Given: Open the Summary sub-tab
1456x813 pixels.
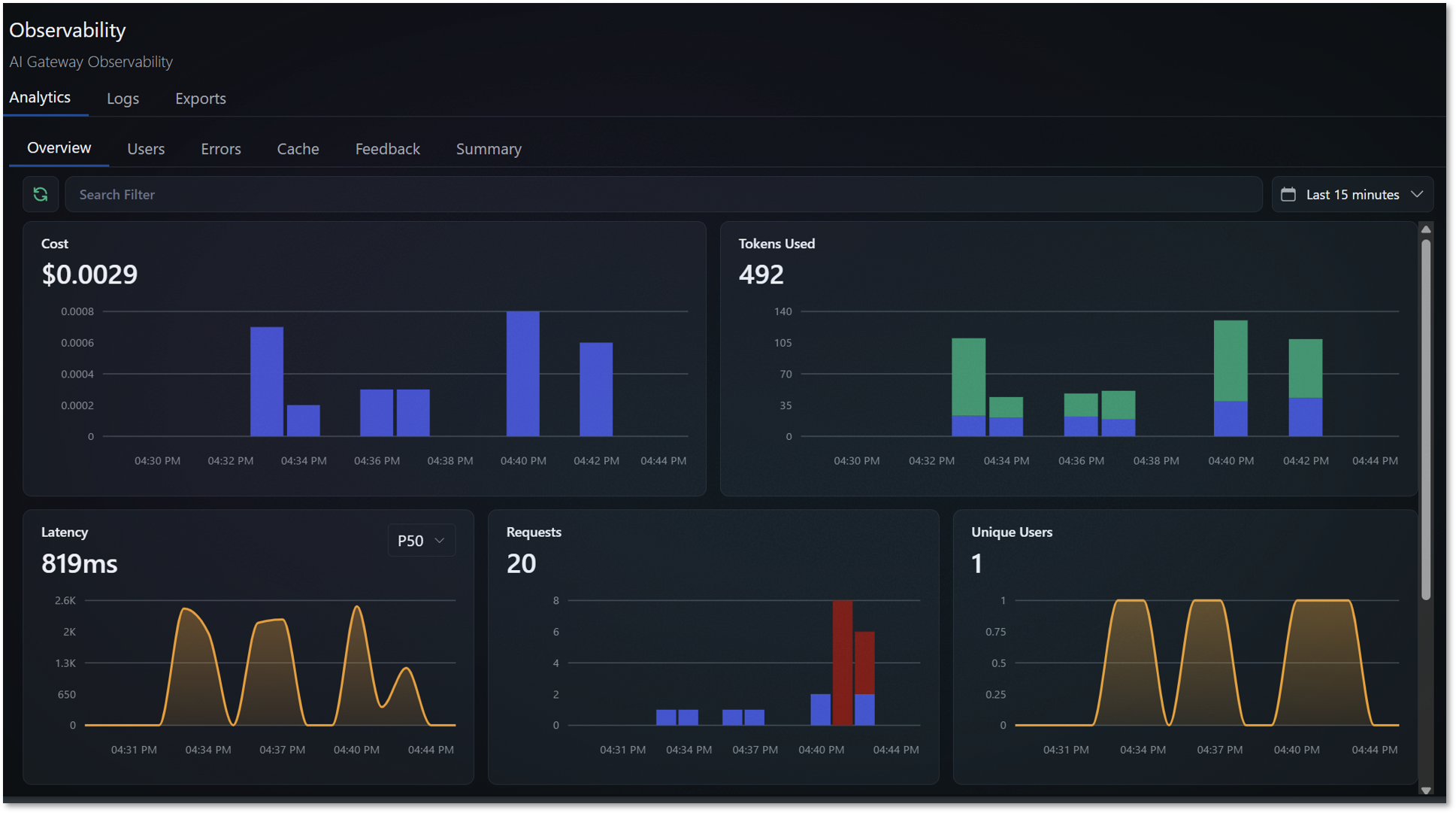Looking at the screenshot, I should coord(489,149).
